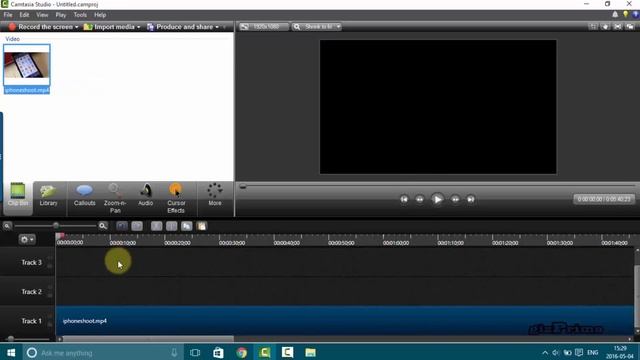Click the timeline playhead marker
The height and width of the screenshot is (360, 640).
click(x=59, y=236)
